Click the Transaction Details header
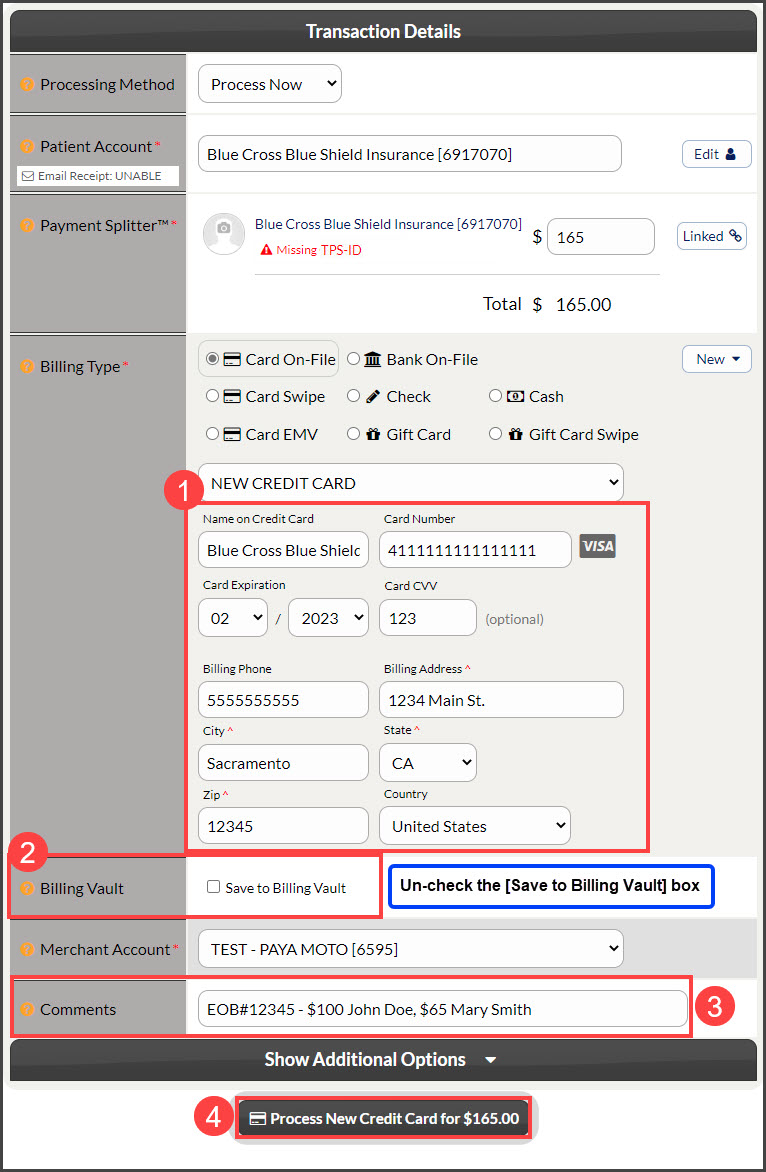 (383, 31)
